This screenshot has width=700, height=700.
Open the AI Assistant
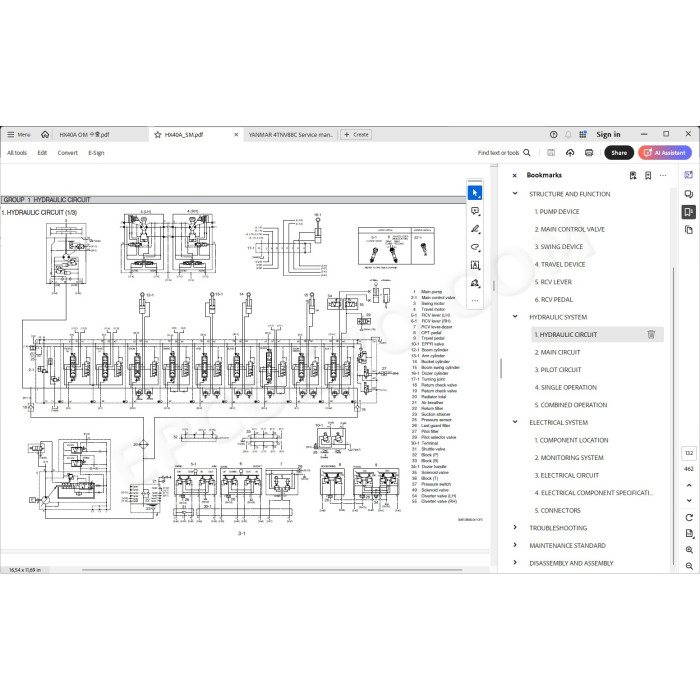[665, 153]
